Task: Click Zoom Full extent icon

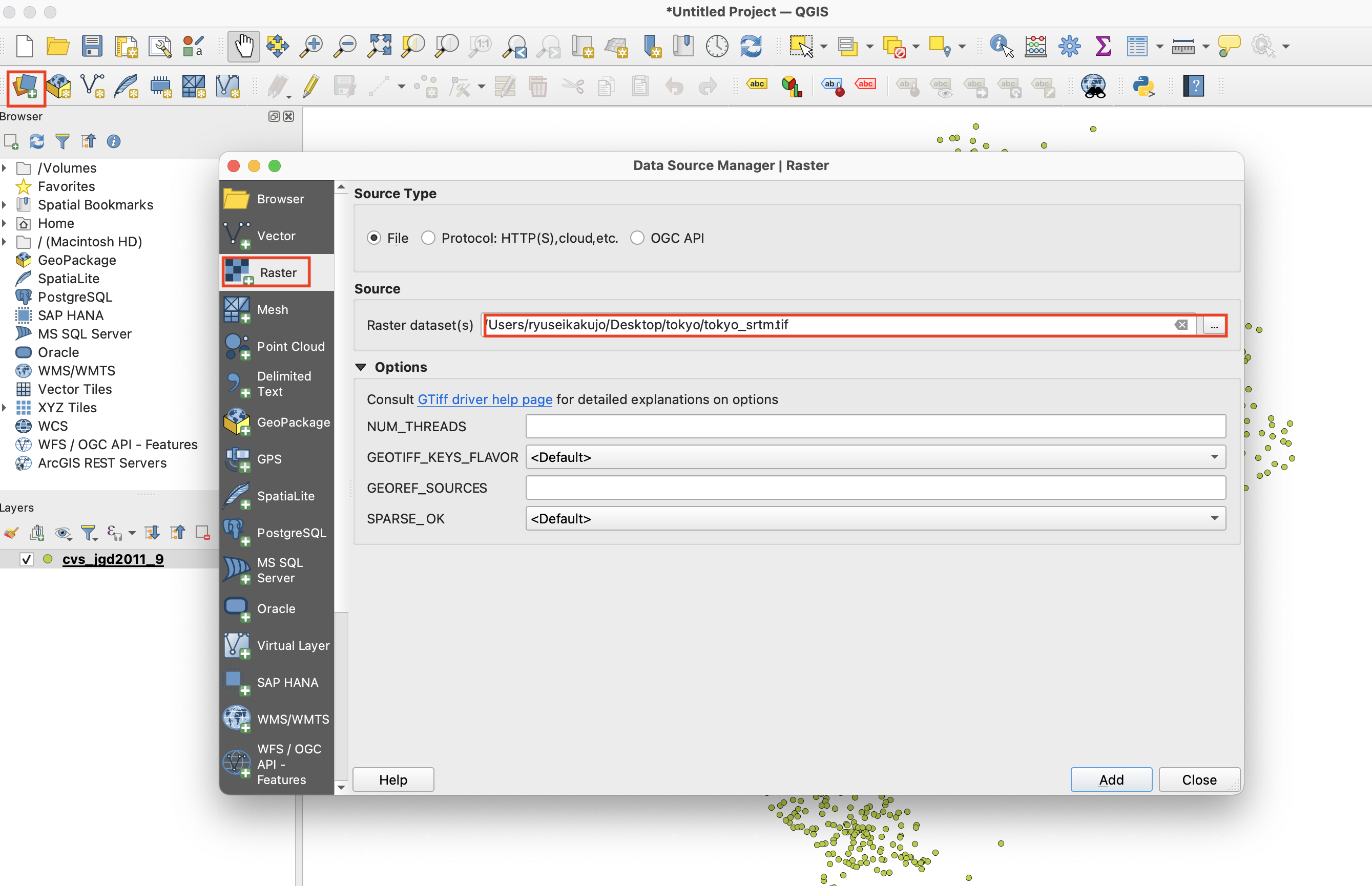Action: tap(380, 46)
